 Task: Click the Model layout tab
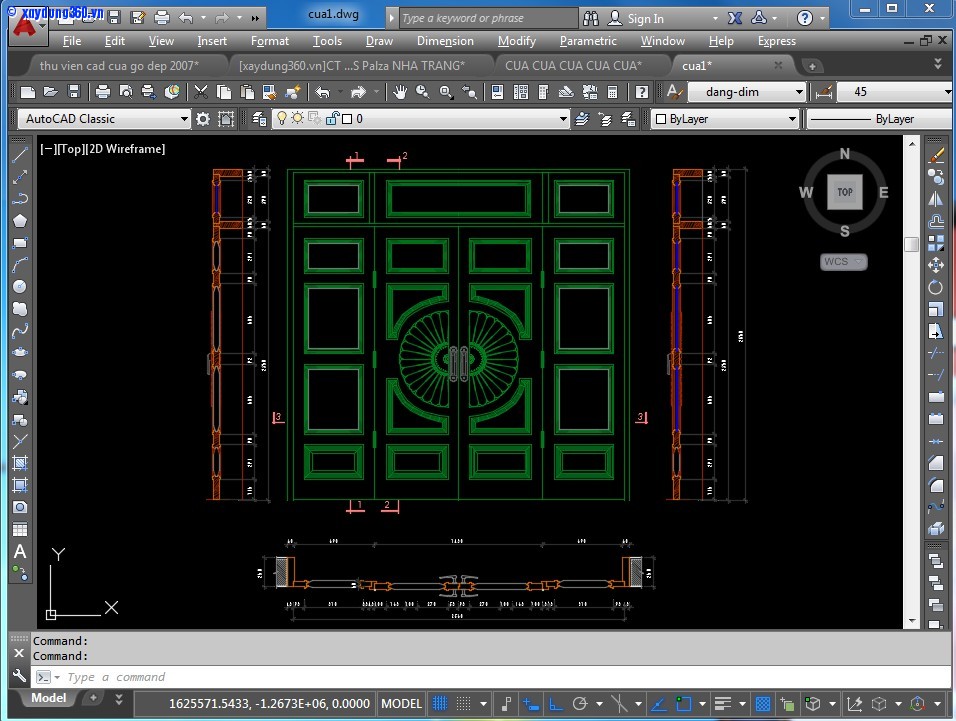click(49, 698)
